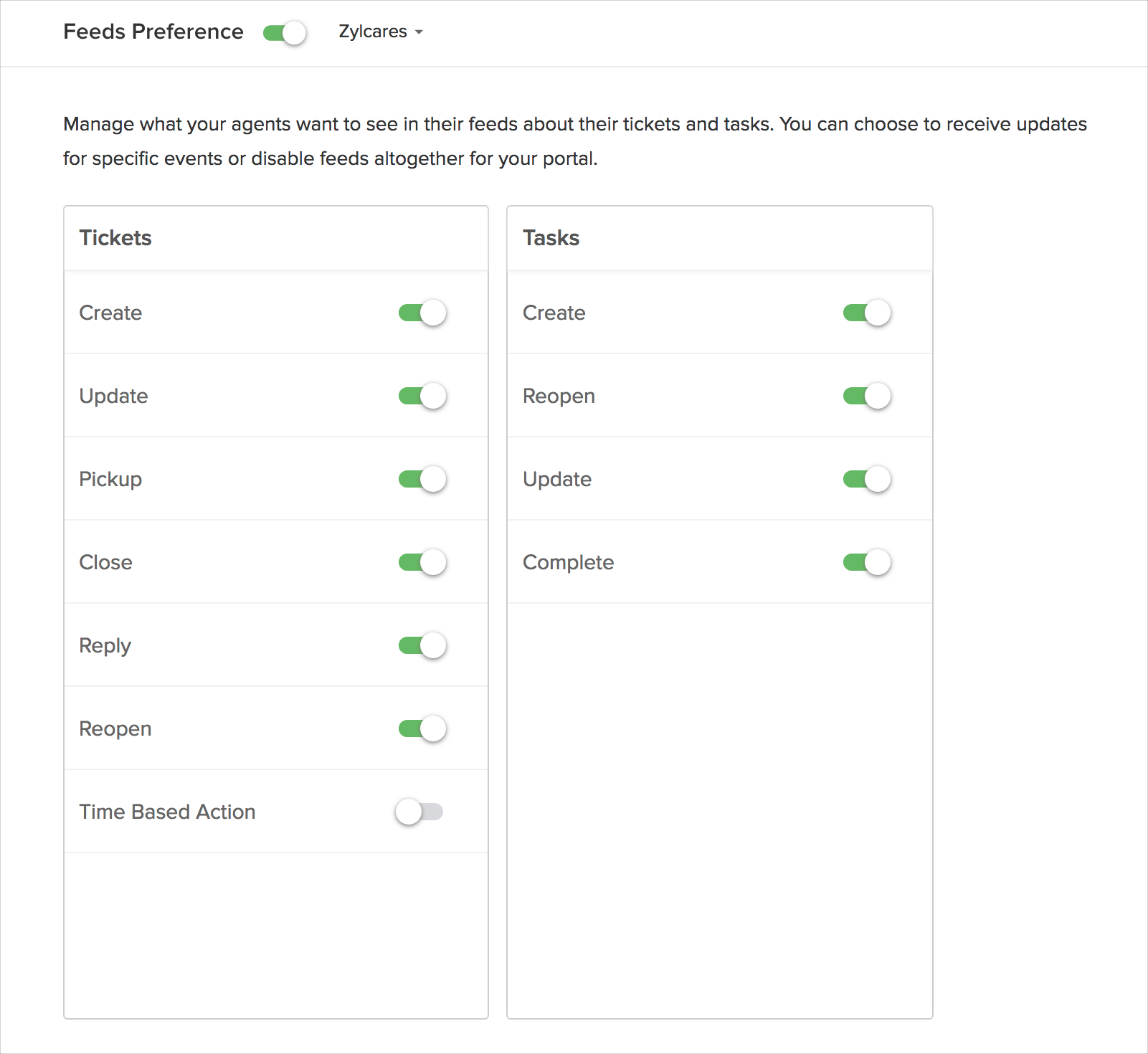The image size is (1148, 1054).
Task: Toggle the main Feeds Preference switch
Action: pyautogui.click(x=285, y=33)
